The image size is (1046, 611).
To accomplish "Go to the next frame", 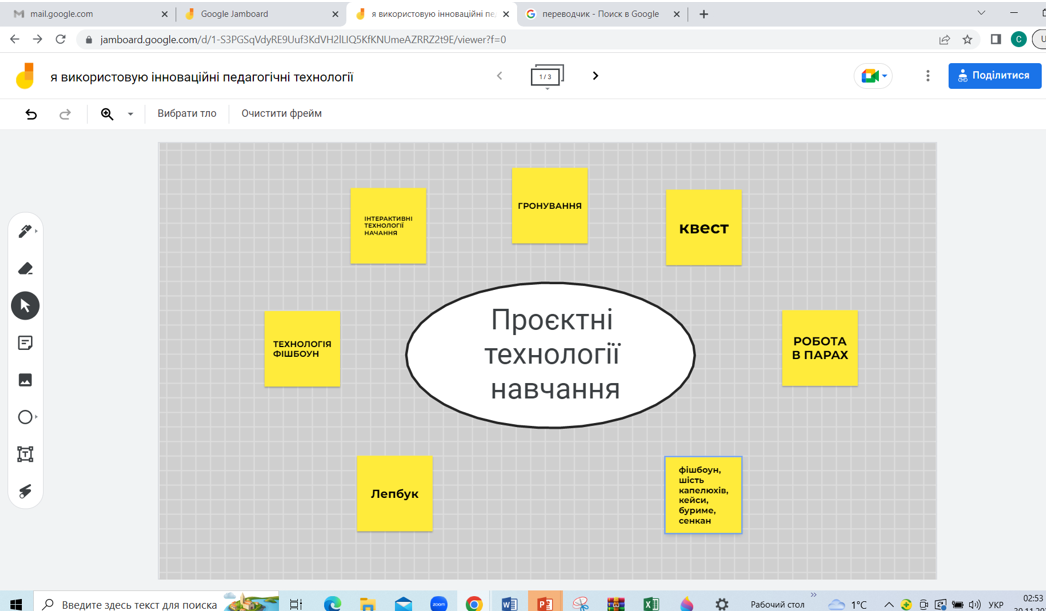I will pos(595,76).
